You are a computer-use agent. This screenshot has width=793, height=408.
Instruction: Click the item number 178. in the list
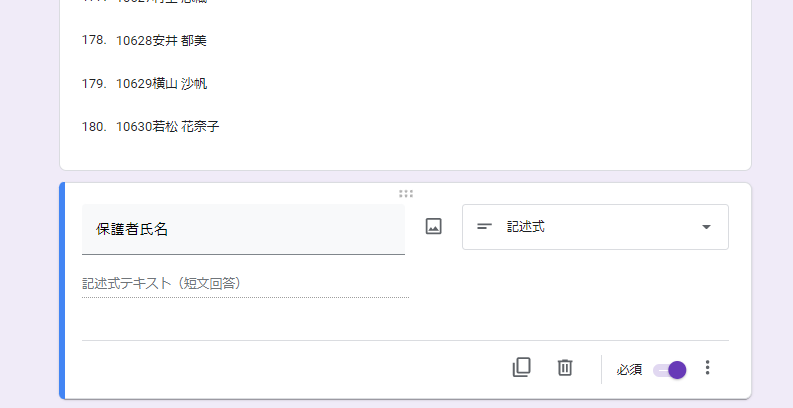click(x=94, y=40)
